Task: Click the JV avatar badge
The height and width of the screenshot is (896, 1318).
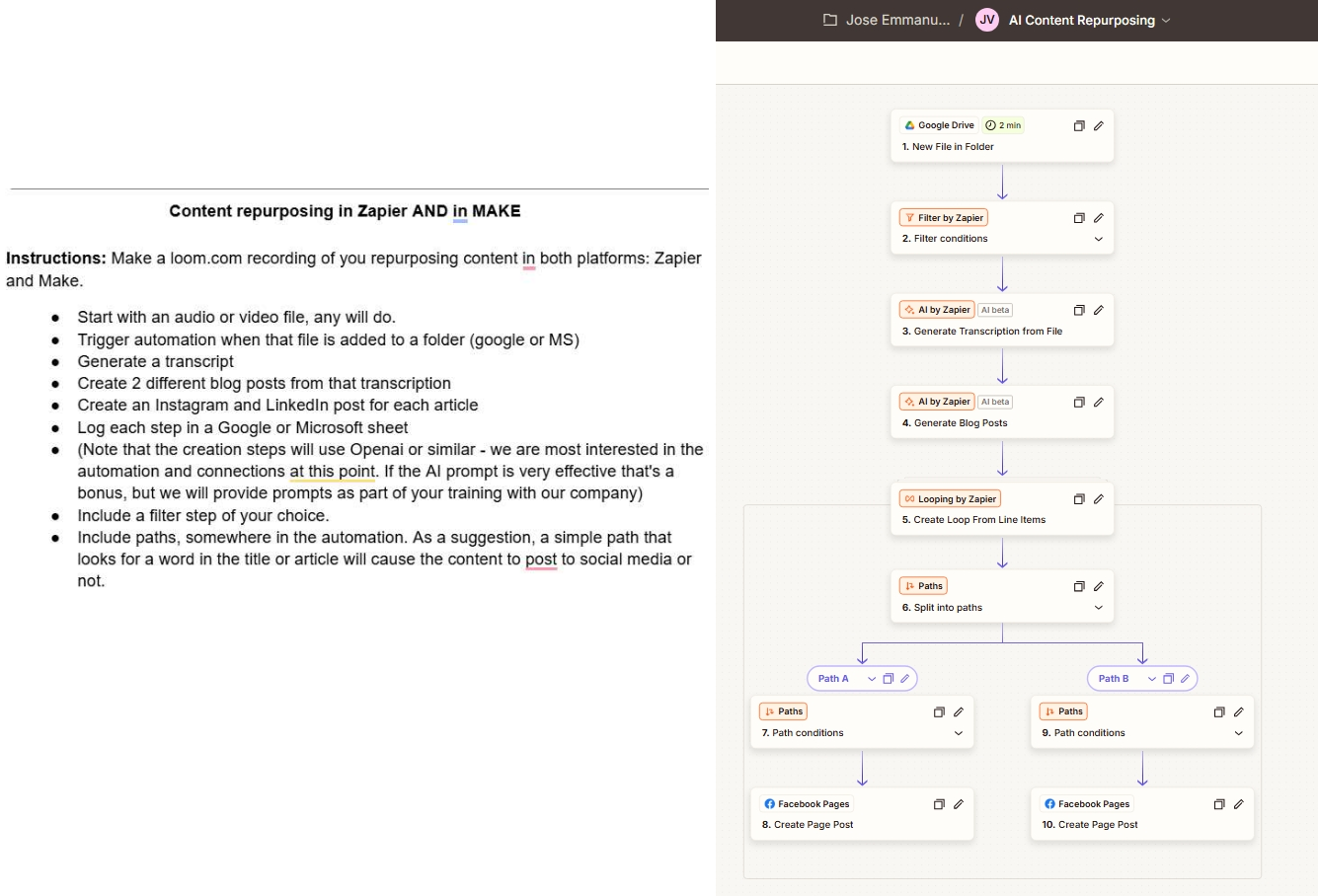Action: pyautogui.click(x=987, y=20)
